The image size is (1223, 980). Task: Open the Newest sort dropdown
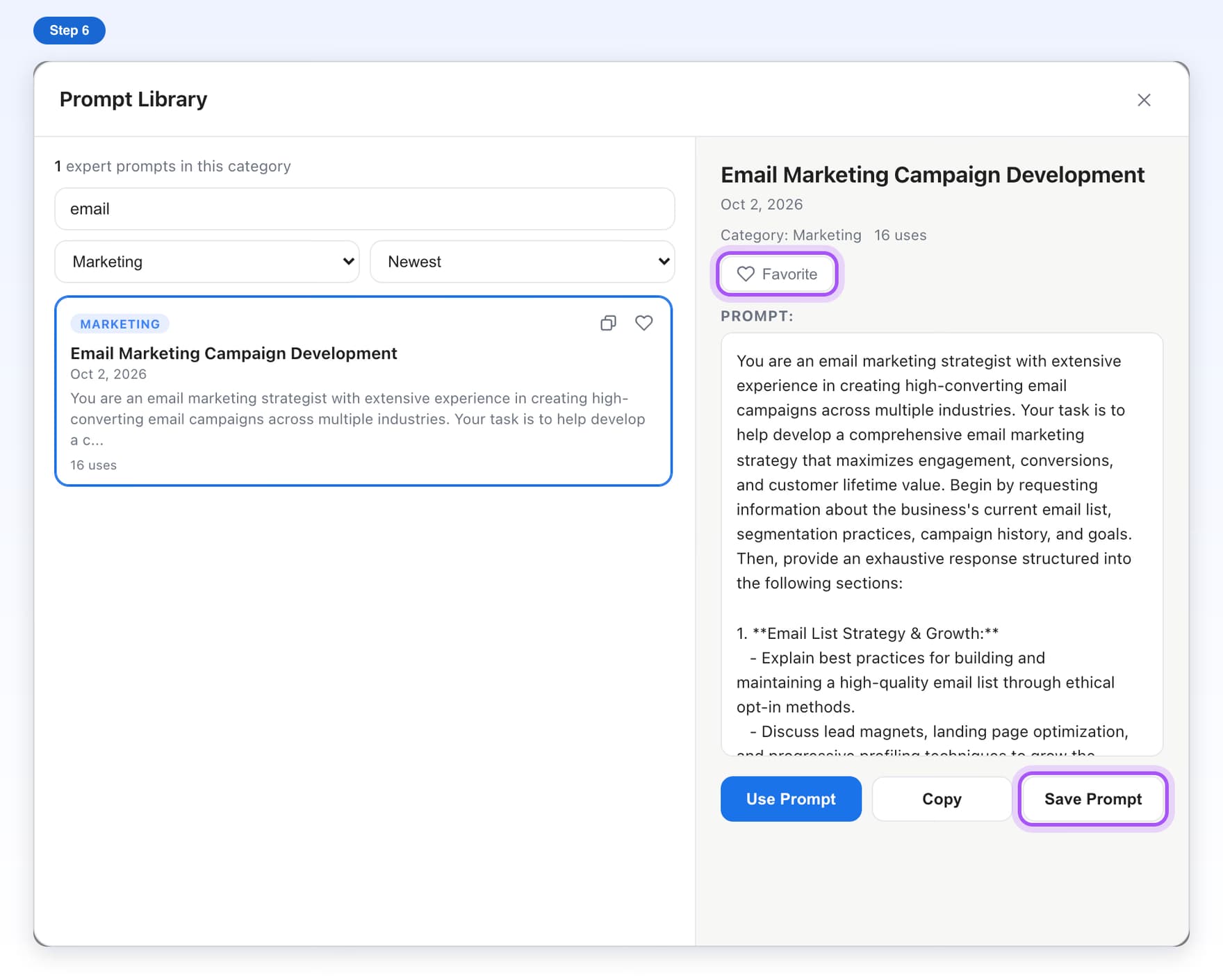[x=523, y=262]
